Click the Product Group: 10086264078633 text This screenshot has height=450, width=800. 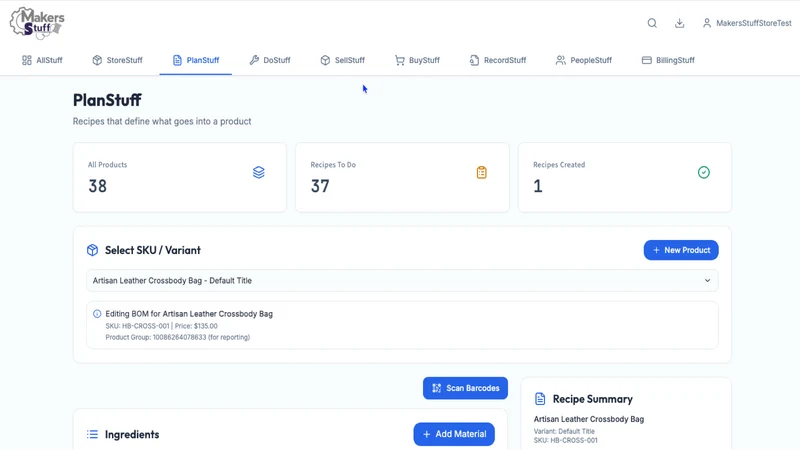[178, 337]
